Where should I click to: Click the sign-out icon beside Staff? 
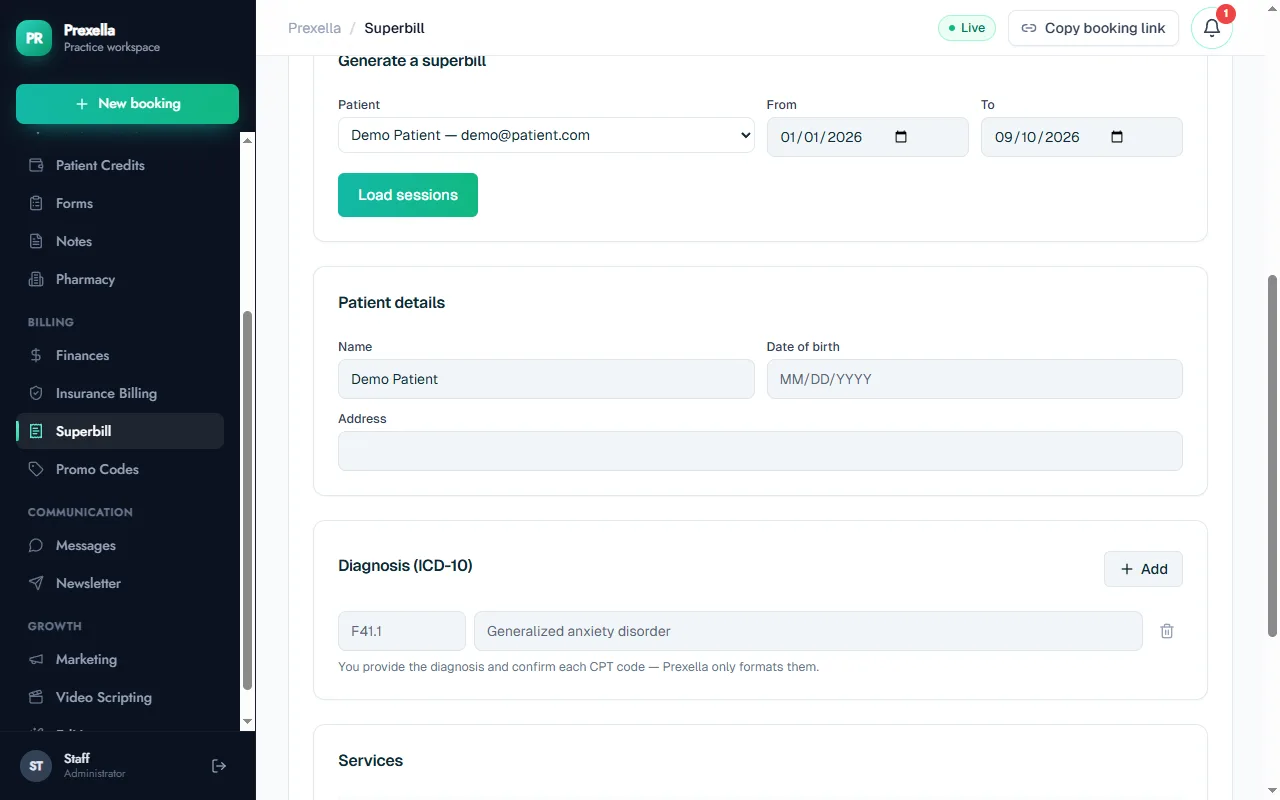pos(219,766)
